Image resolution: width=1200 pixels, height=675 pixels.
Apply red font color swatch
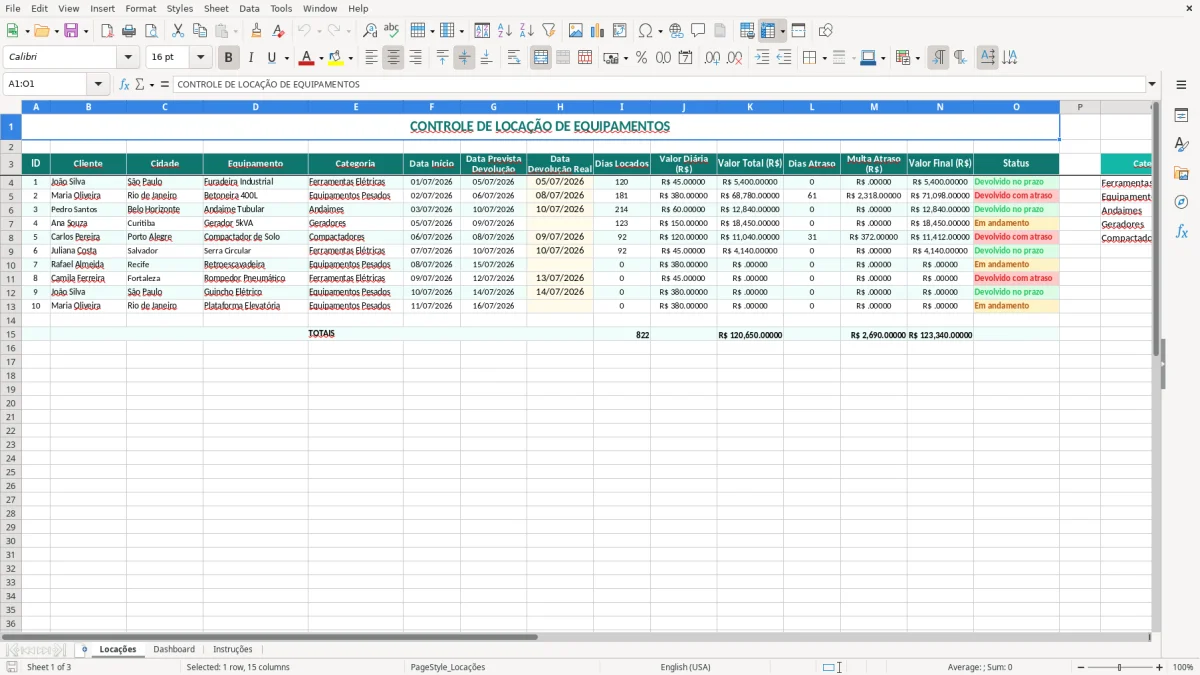(x=307, y=58)
